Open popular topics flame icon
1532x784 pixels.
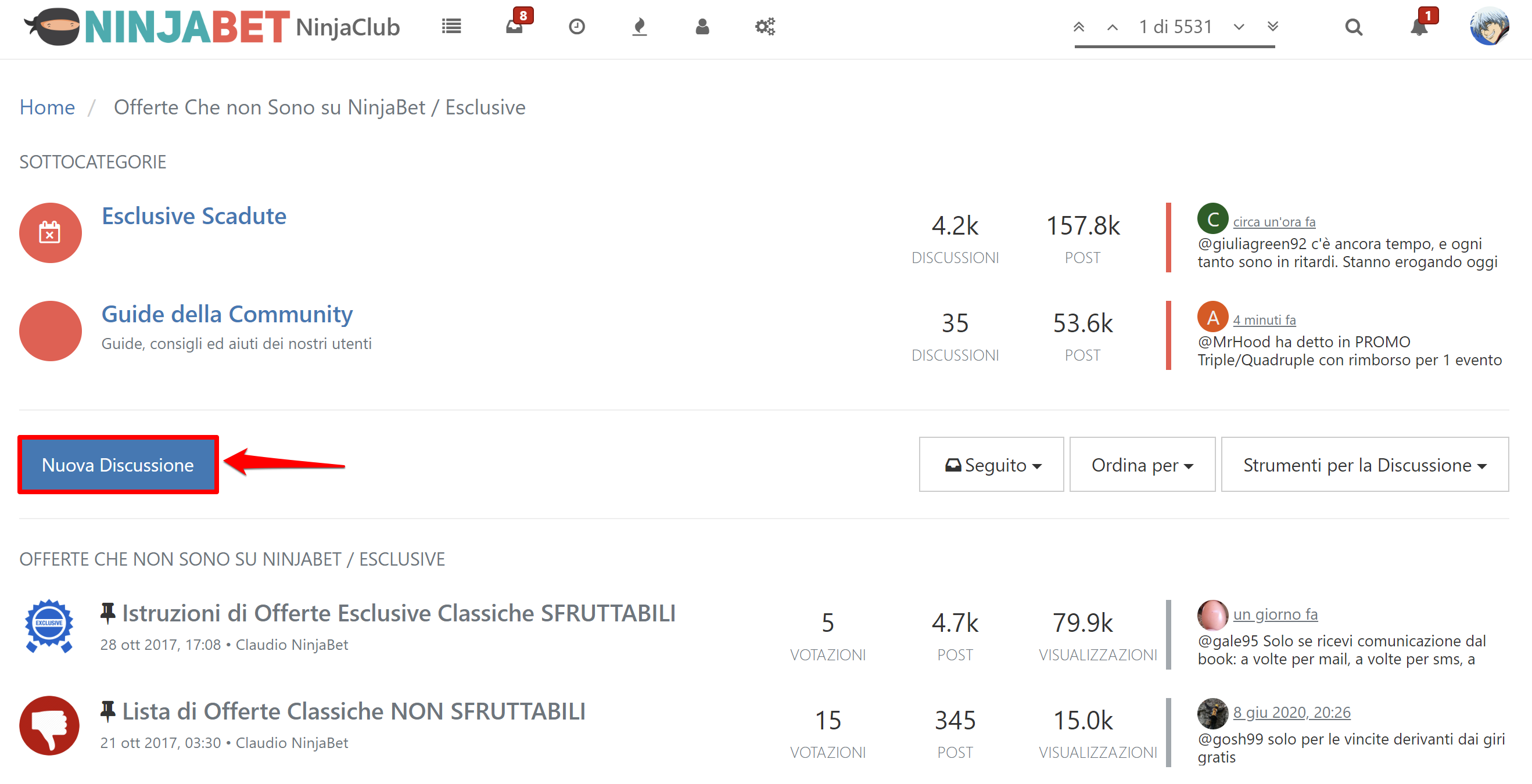(639, 27)
